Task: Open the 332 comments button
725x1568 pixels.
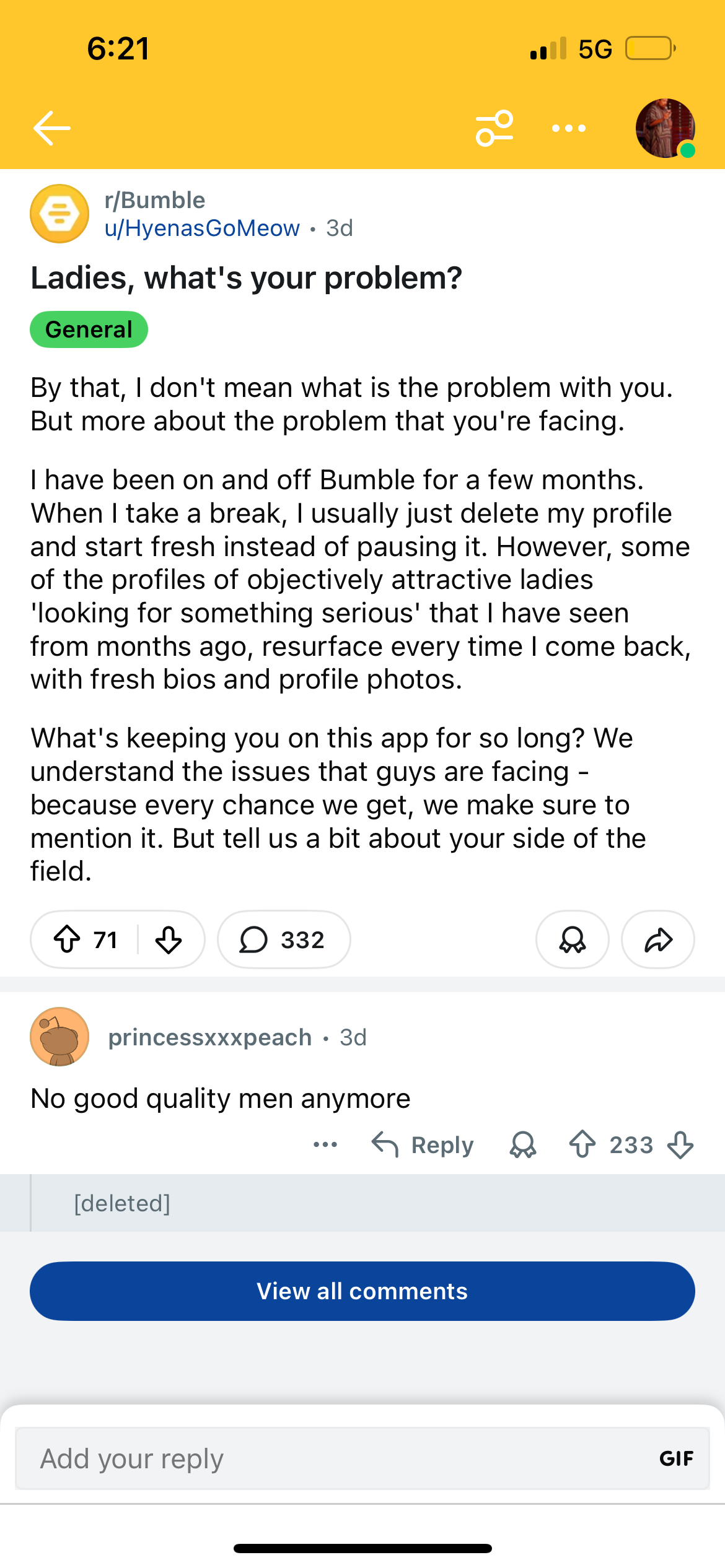Action: pos(284,939)
